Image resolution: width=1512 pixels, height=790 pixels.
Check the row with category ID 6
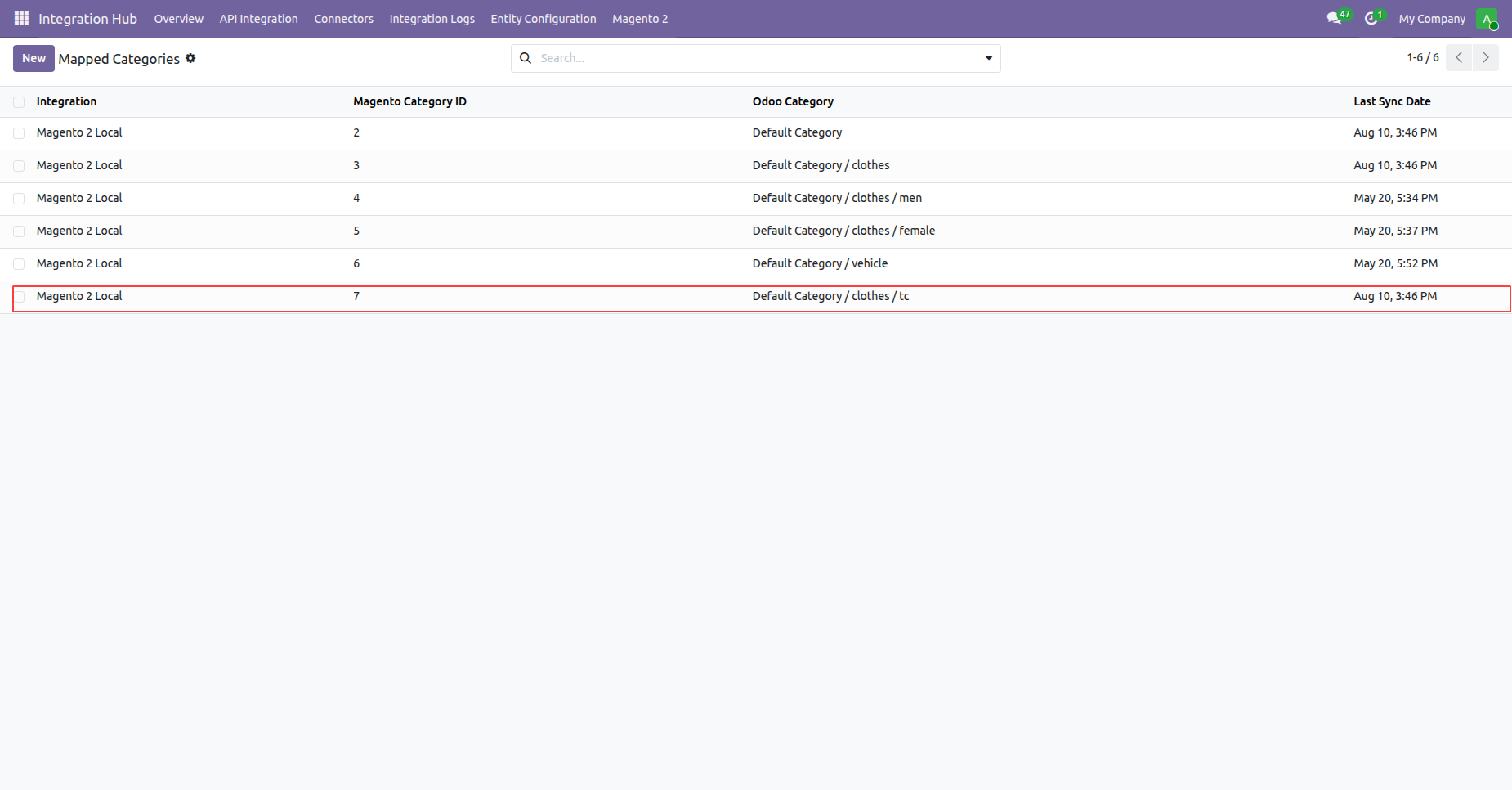[19, 264]
